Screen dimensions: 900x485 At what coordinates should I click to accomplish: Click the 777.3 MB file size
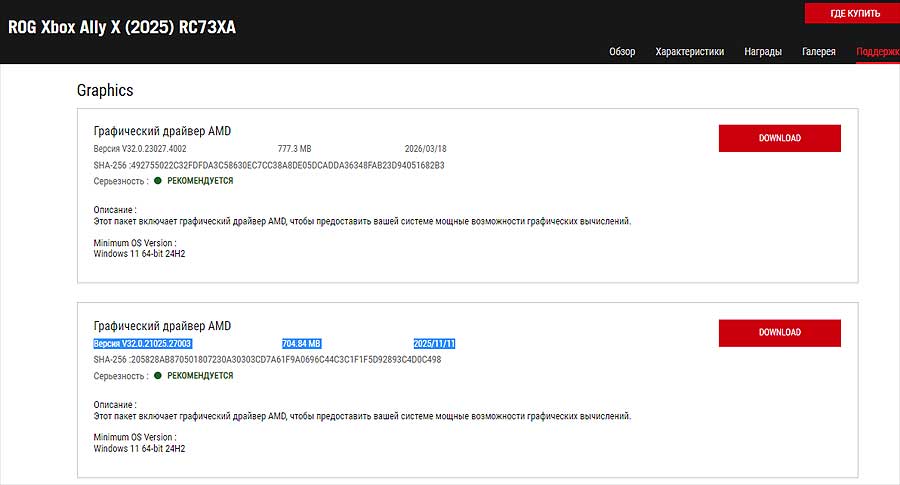294,149
